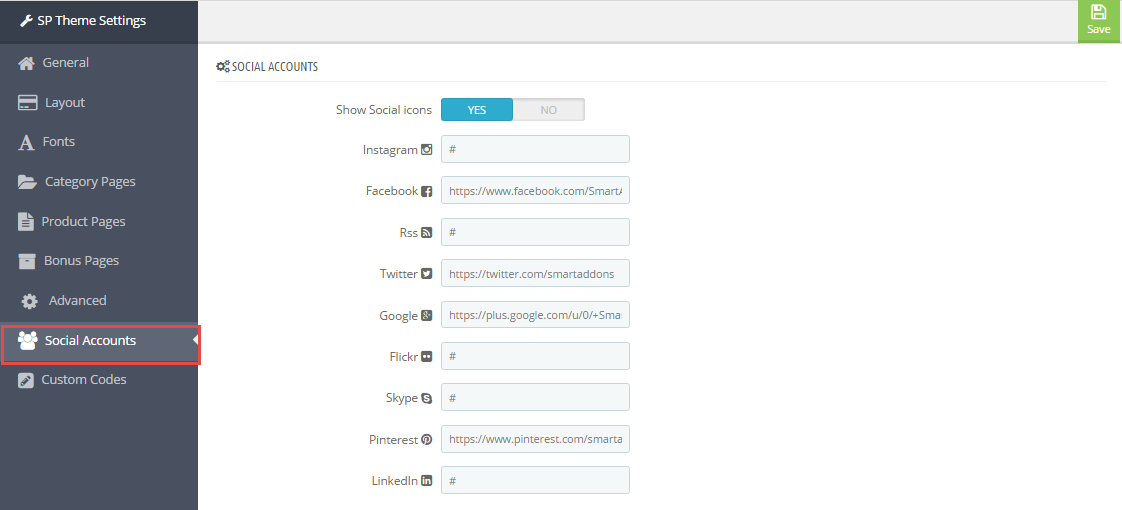
Task: Click the Rss label text
Action: coord(409,233)
